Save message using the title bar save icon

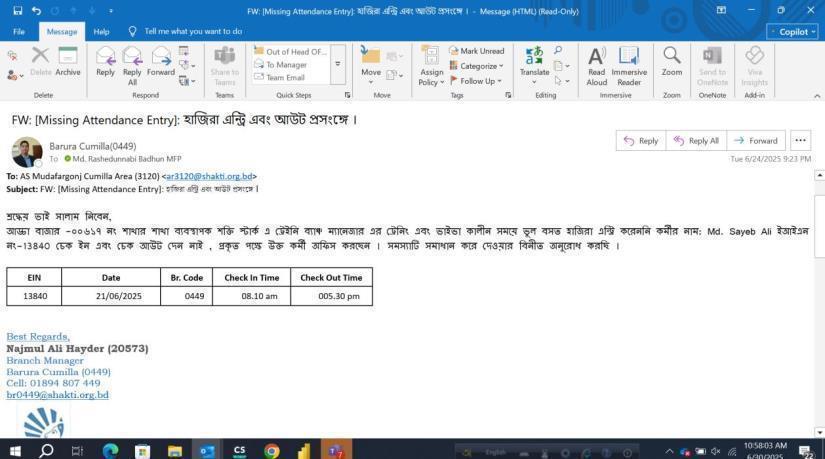click(x=17, y=10)
